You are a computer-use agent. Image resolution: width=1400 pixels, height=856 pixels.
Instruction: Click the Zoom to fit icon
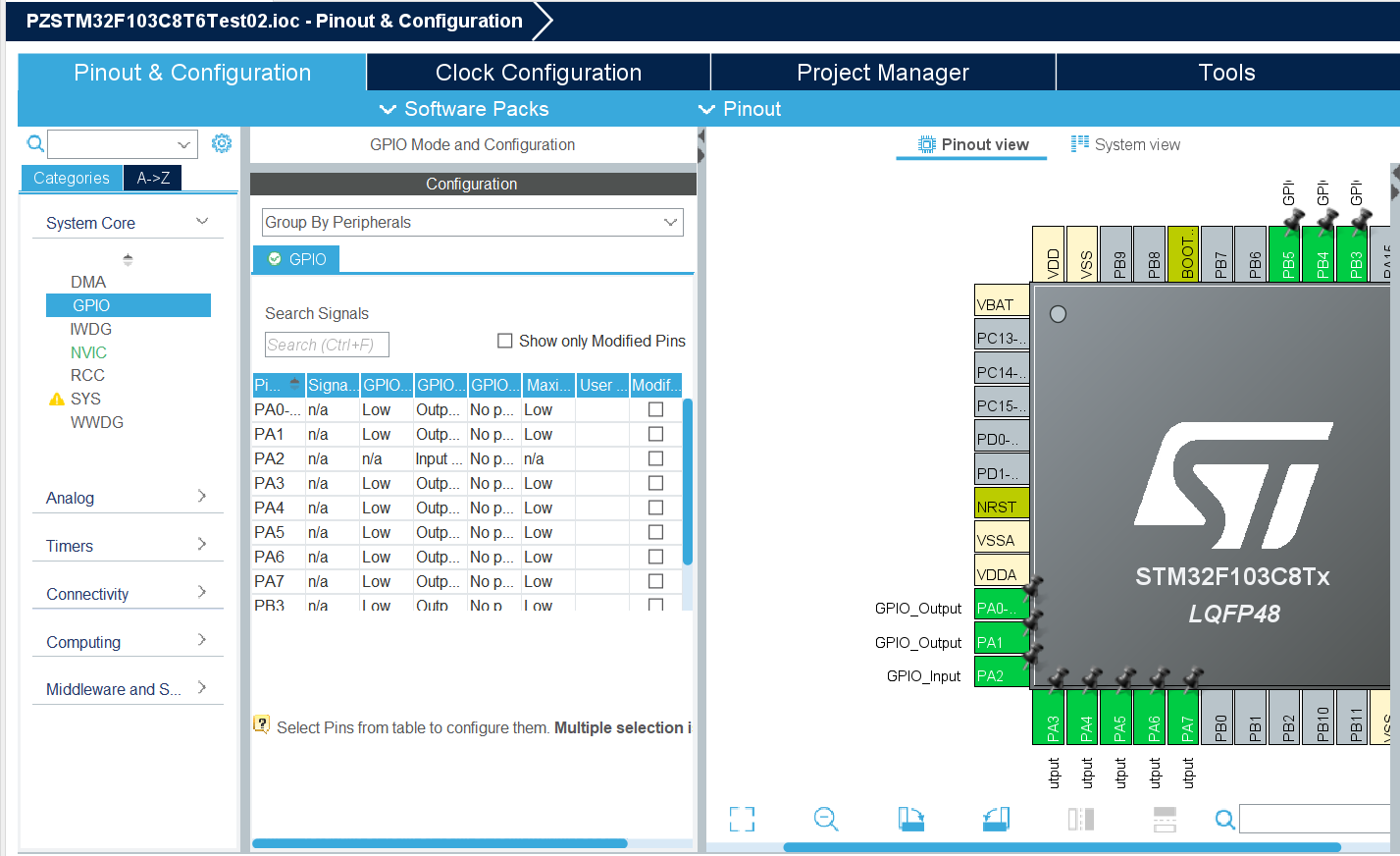click(x=743, y=819)
